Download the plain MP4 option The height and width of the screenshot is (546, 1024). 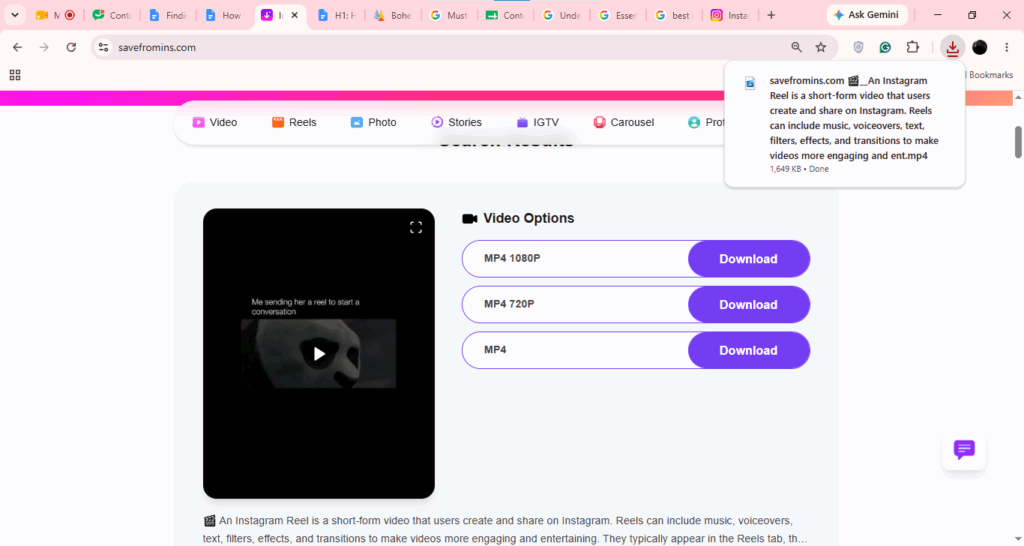point(748,350)
